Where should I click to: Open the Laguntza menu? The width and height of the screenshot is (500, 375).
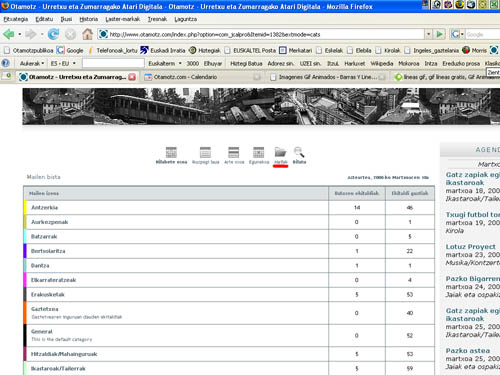(x=185, y=19)
